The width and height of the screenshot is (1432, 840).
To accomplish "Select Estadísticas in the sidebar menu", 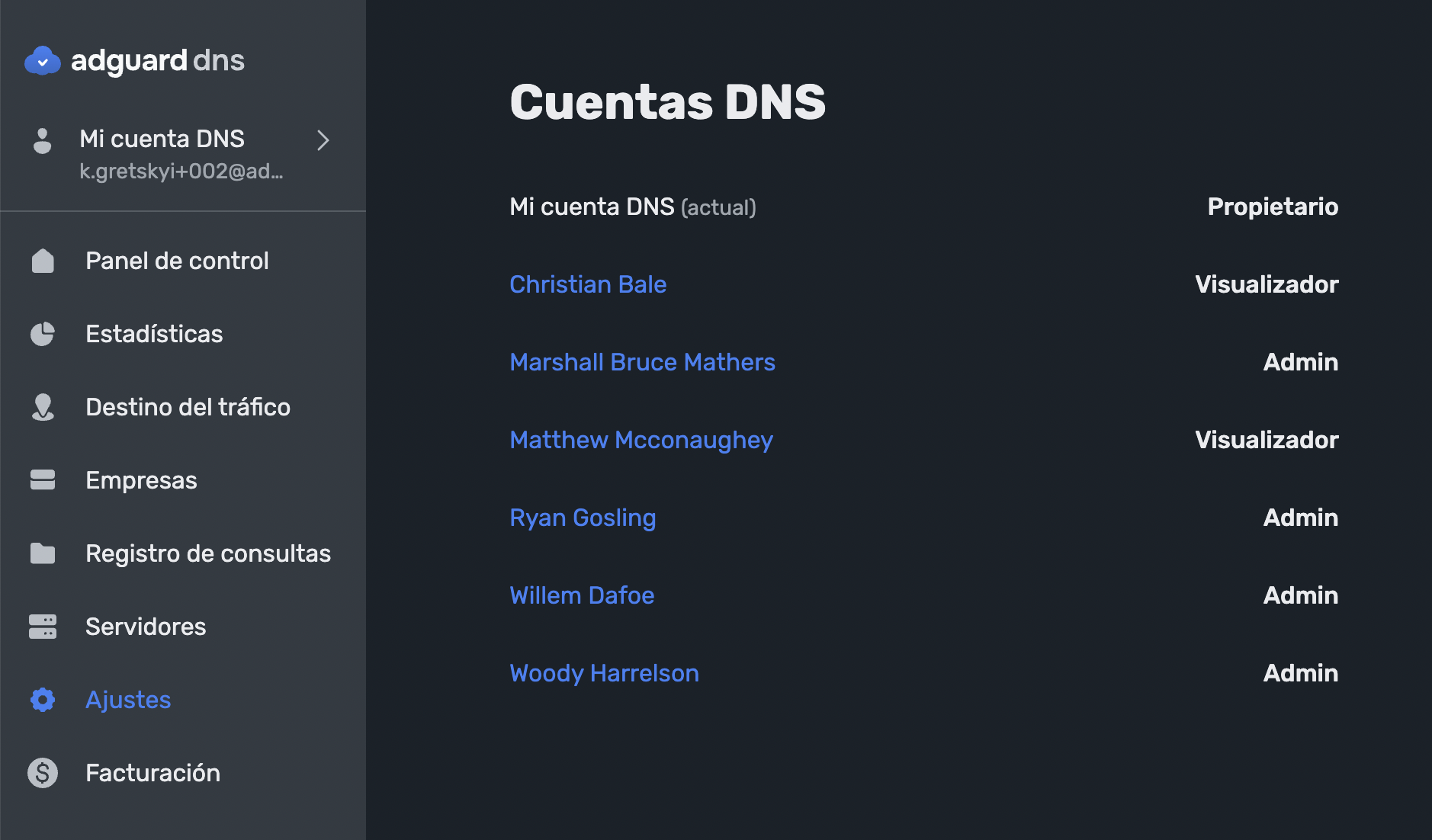I will pyautogui.click(x=154, y=334).
